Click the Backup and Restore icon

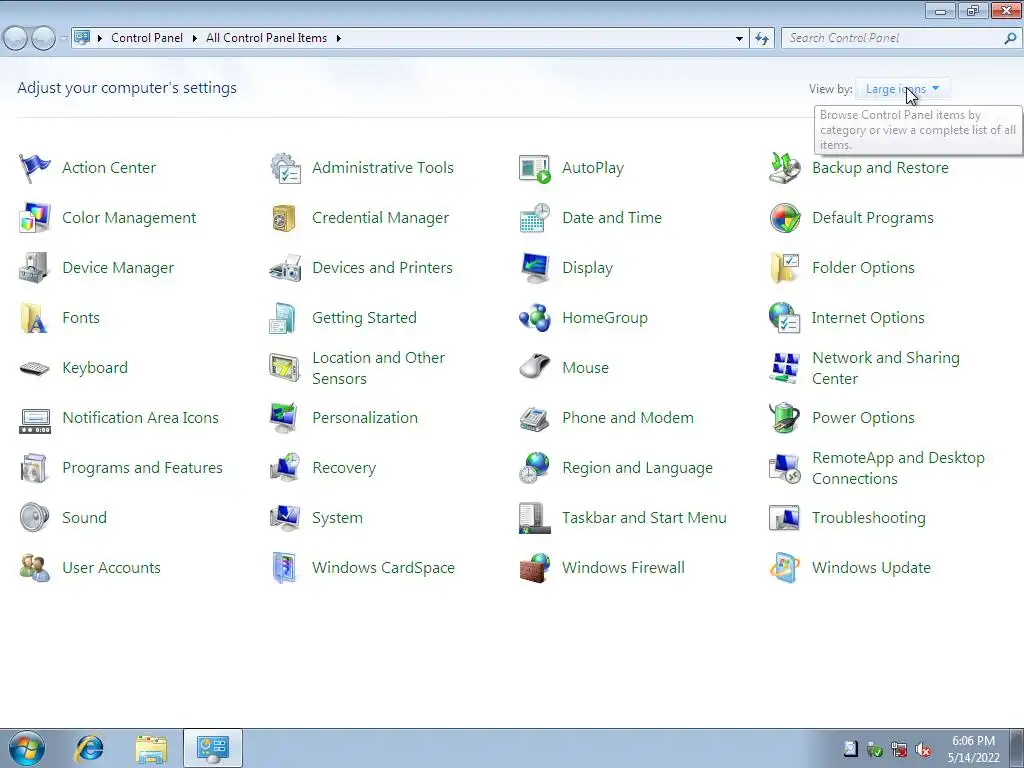point(785,168)
